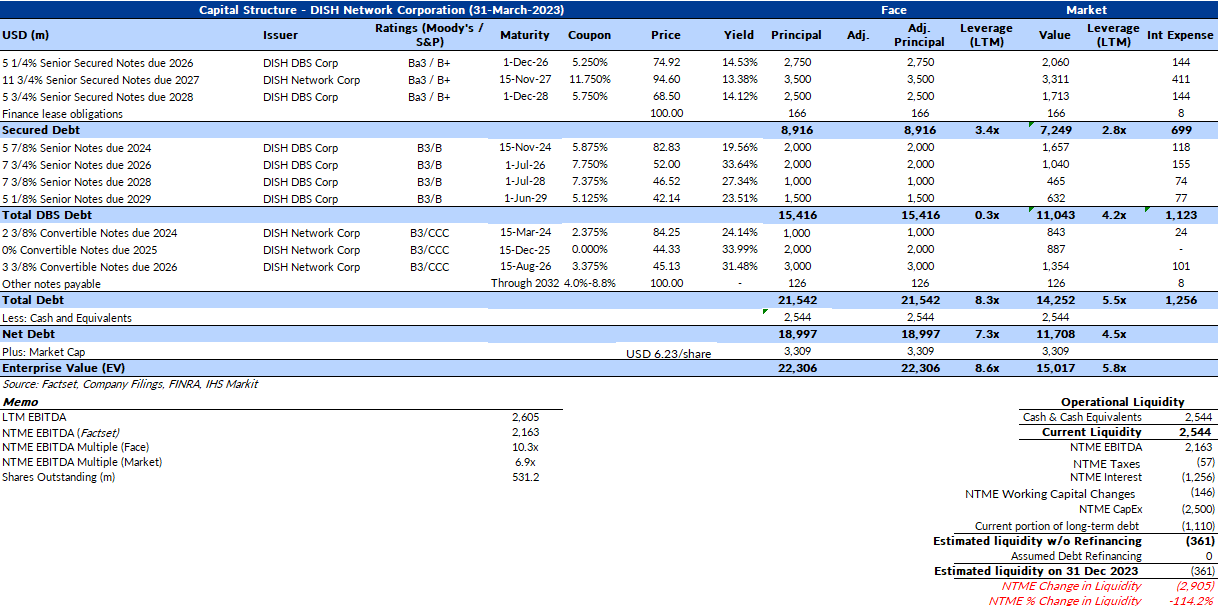Image resolution: width=1218 pixels, height=607 pixels.
Task: Select the 'Assumed Debt Refinancing' label
Action: 1076,556
